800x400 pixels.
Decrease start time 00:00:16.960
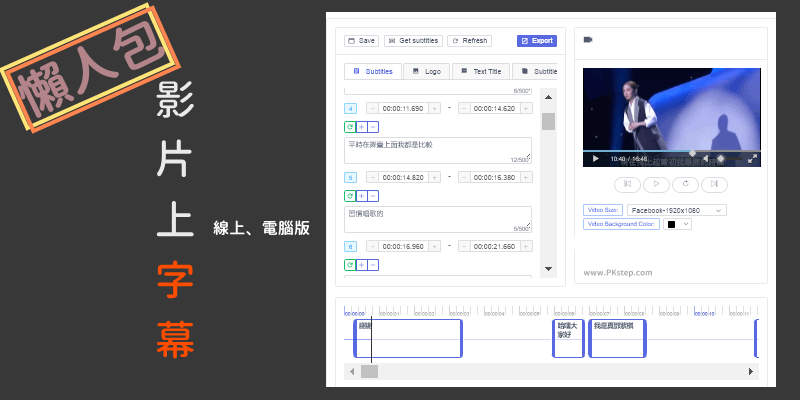pyautogui.click(x=372, y=246)
